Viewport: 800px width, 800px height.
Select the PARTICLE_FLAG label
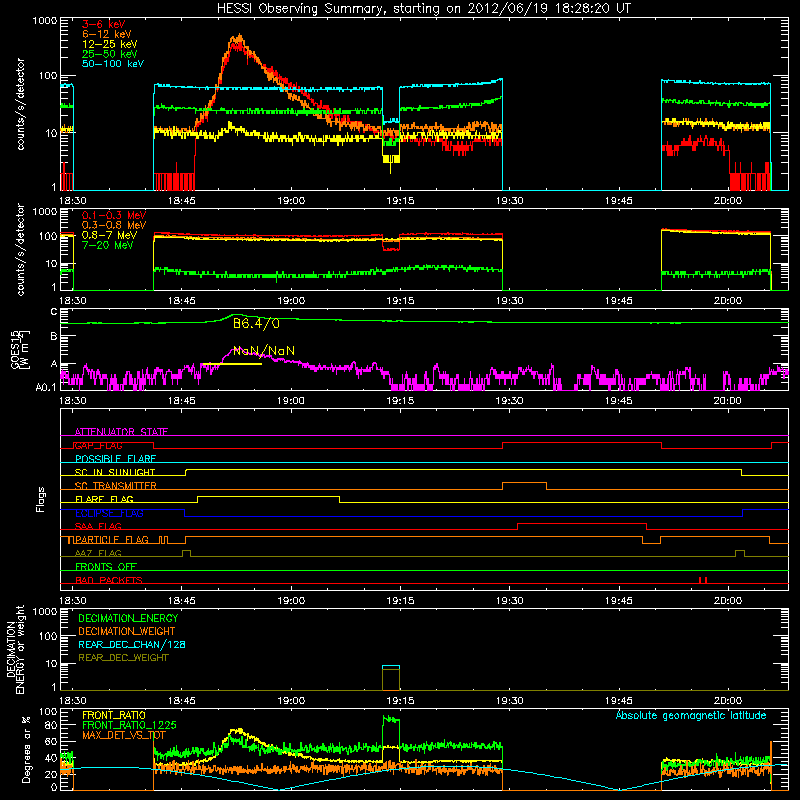(112, 539)
